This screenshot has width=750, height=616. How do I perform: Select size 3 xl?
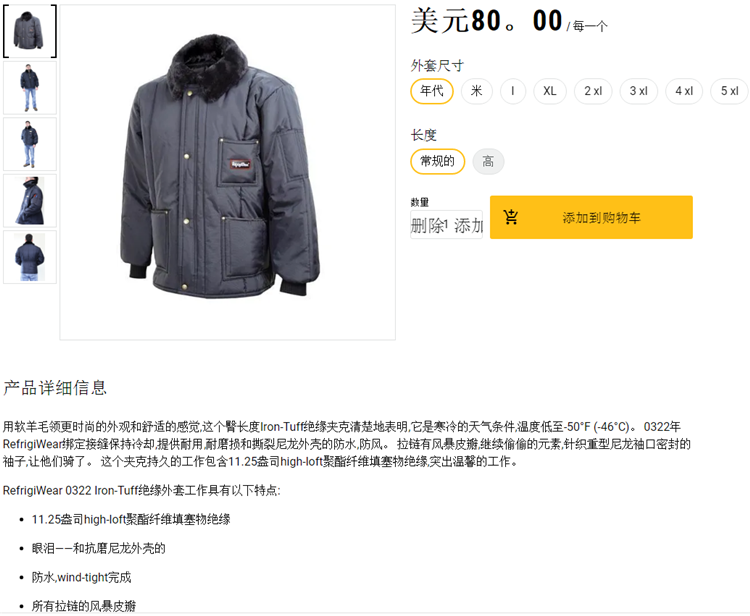click(639, 91)
